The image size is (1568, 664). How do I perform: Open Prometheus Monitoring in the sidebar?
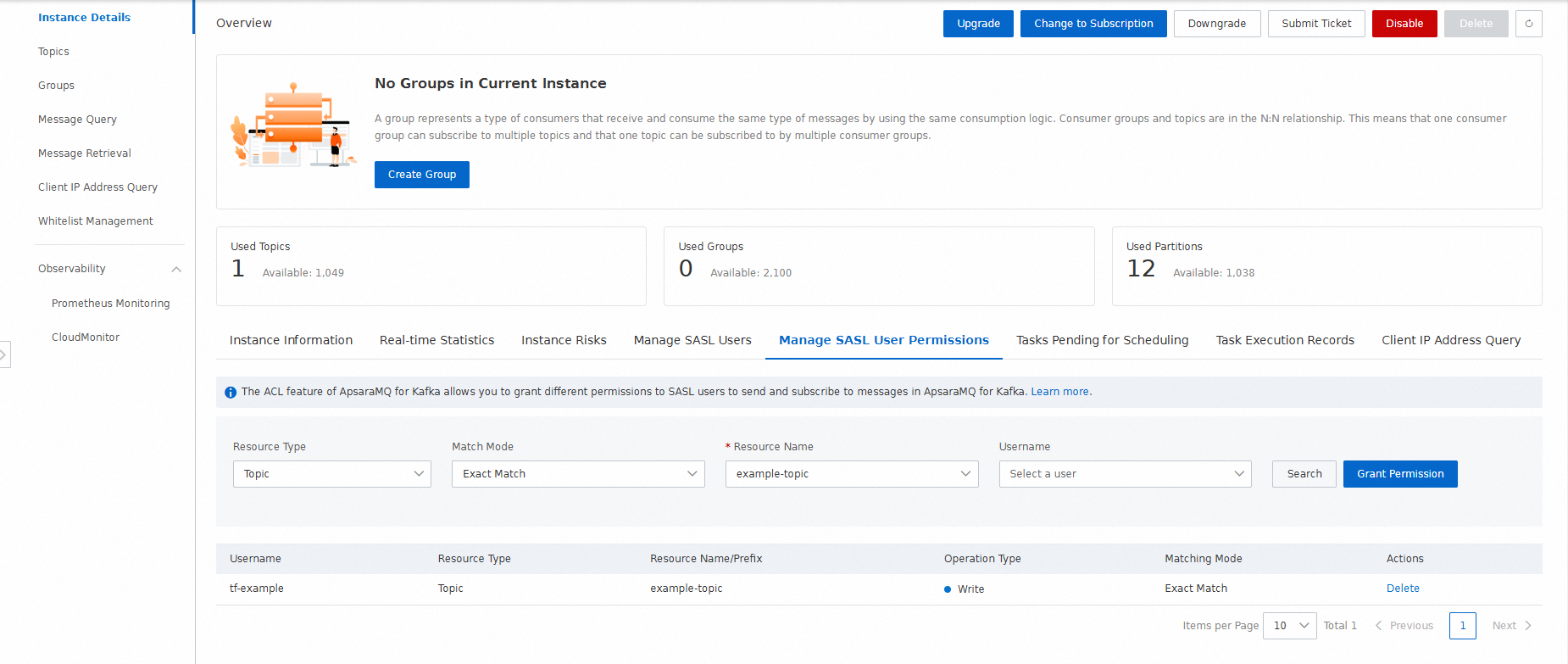110,304
